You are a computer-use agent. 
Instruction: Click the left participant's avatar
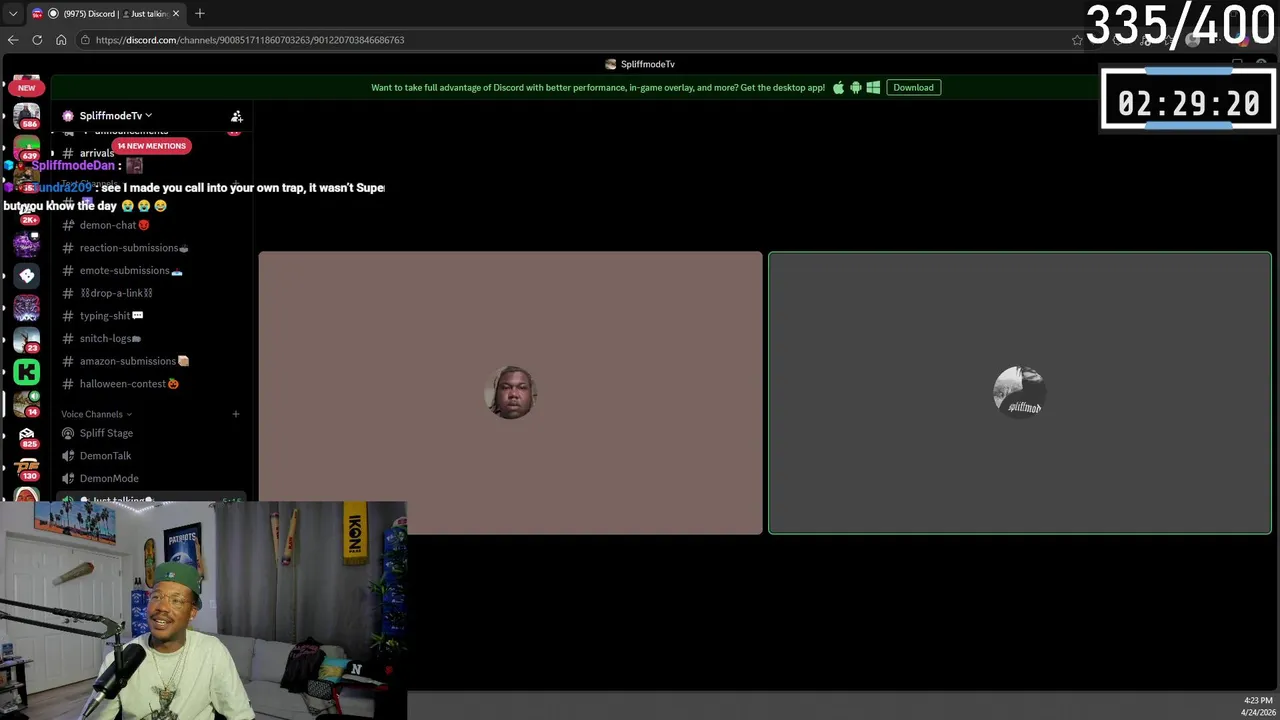(510, 392)
